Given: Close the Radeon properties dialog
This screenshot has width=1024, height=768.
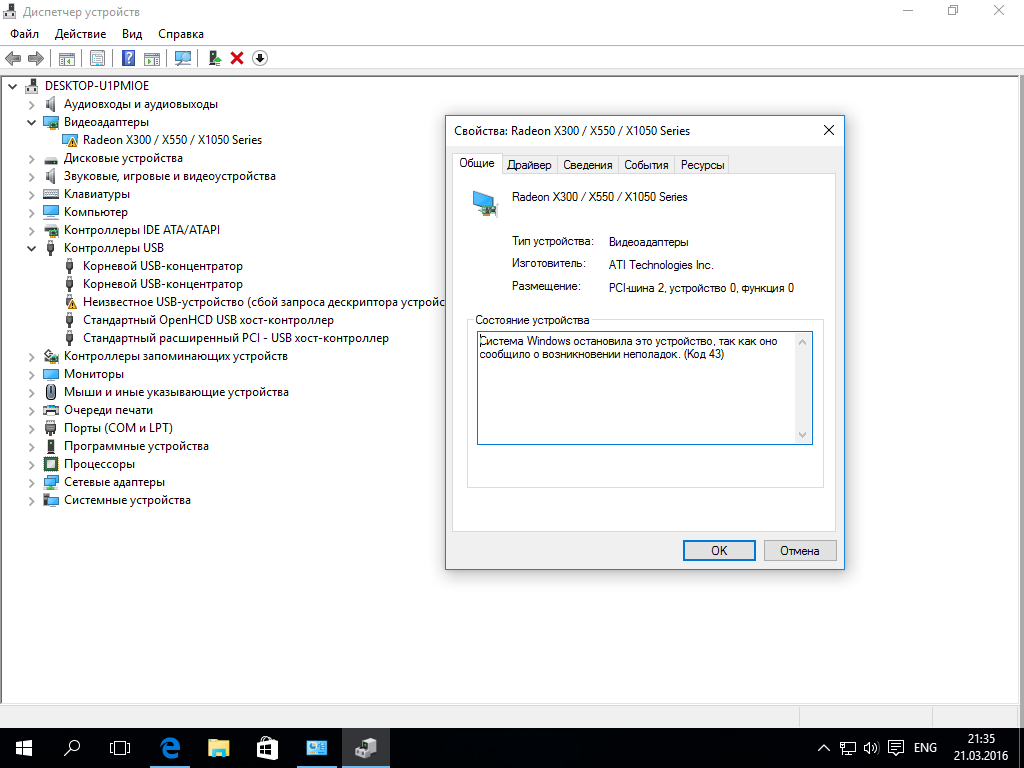Looking at the screenshot, I should 829,131.
